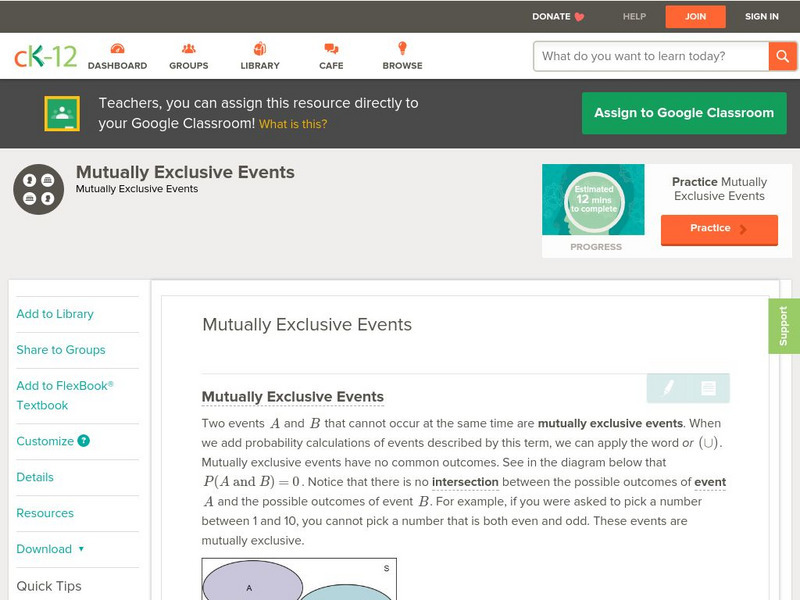The height and width of the screenshot is (600, 800).
Task: Click the JOIN button
Action: tap(696, 16)
